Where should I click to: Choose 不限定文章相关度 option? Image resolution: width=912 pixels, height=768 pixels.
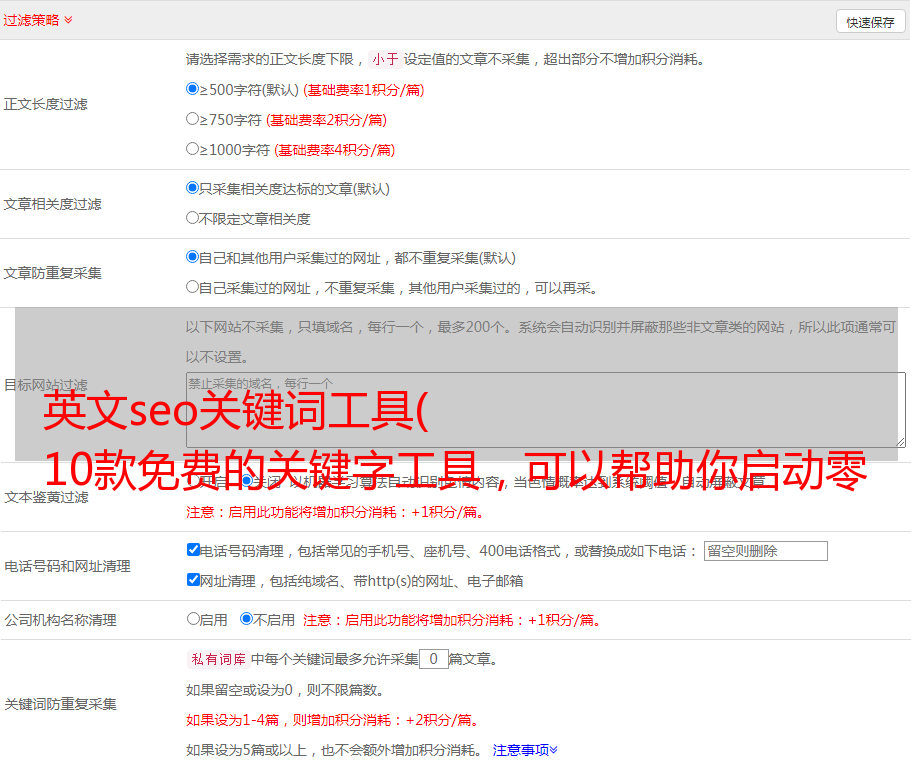[x=193, y=218]
